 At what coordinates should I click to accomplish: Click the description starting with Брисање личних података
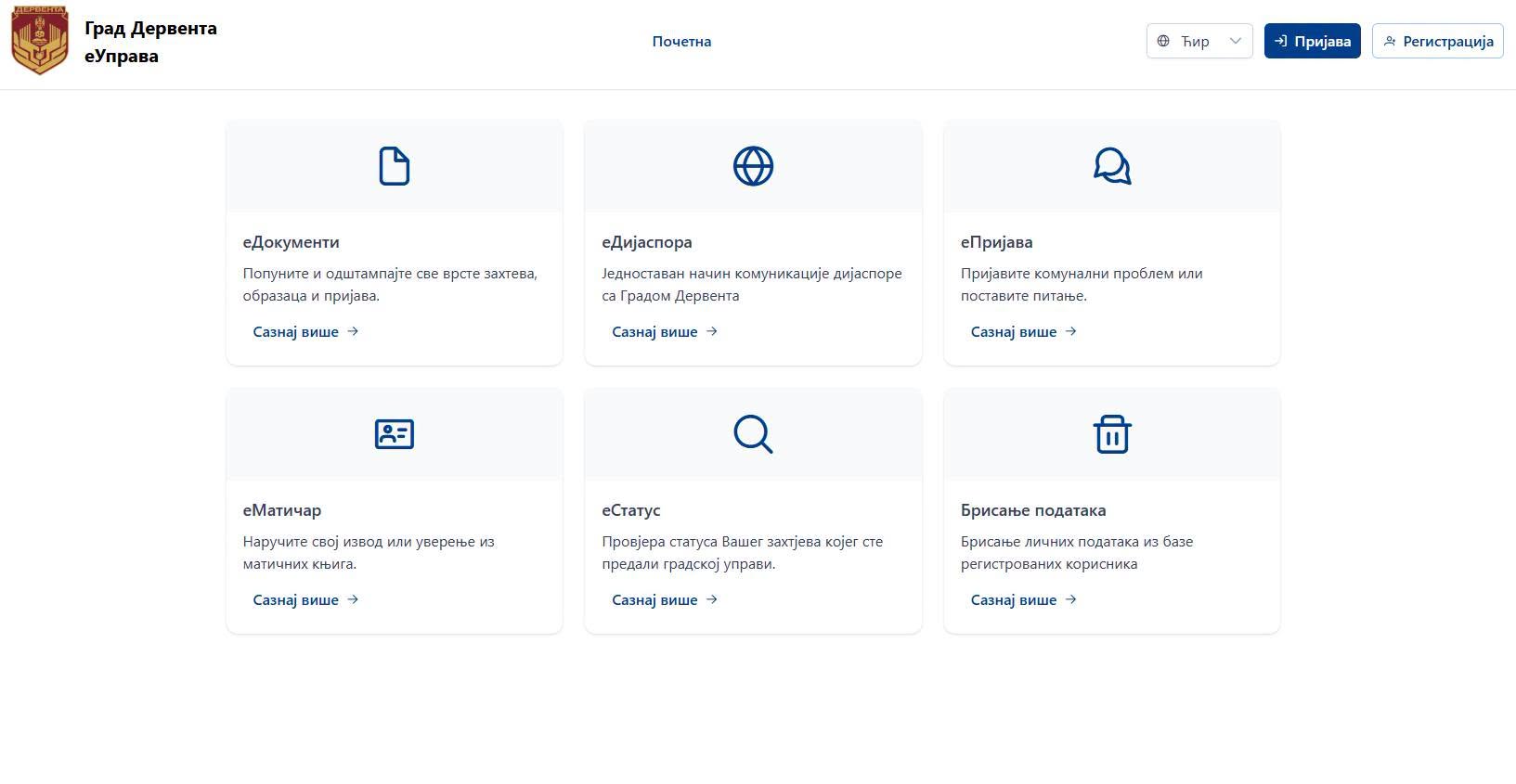(x=1077, y=553)
